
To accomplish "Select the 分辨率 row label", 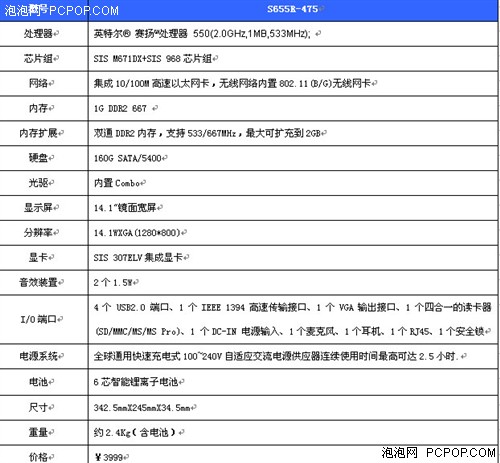I will (38, 233).
